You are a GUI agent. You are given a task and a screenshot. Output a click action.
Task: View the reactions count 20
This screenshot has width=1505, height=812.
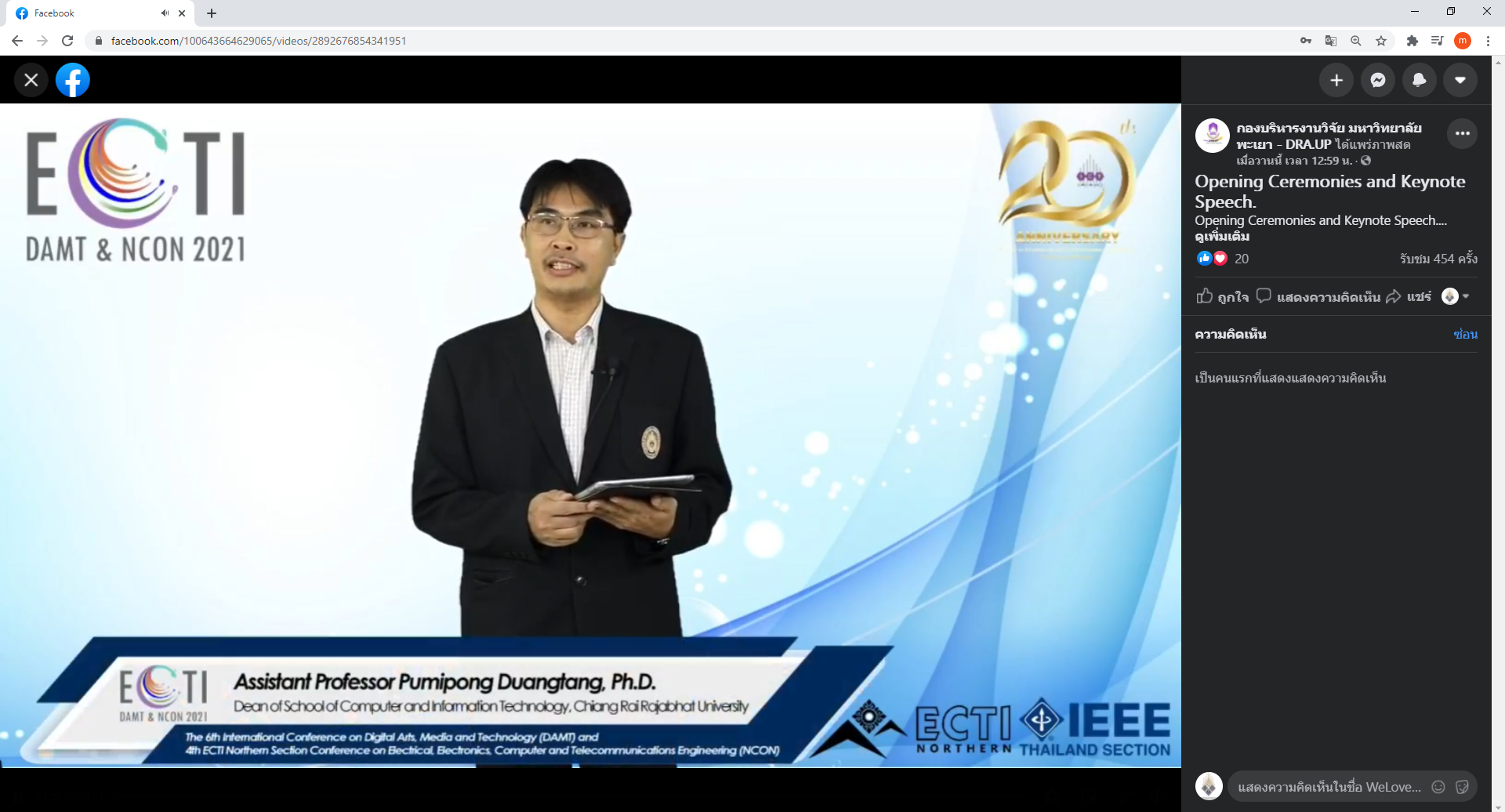1242,259
